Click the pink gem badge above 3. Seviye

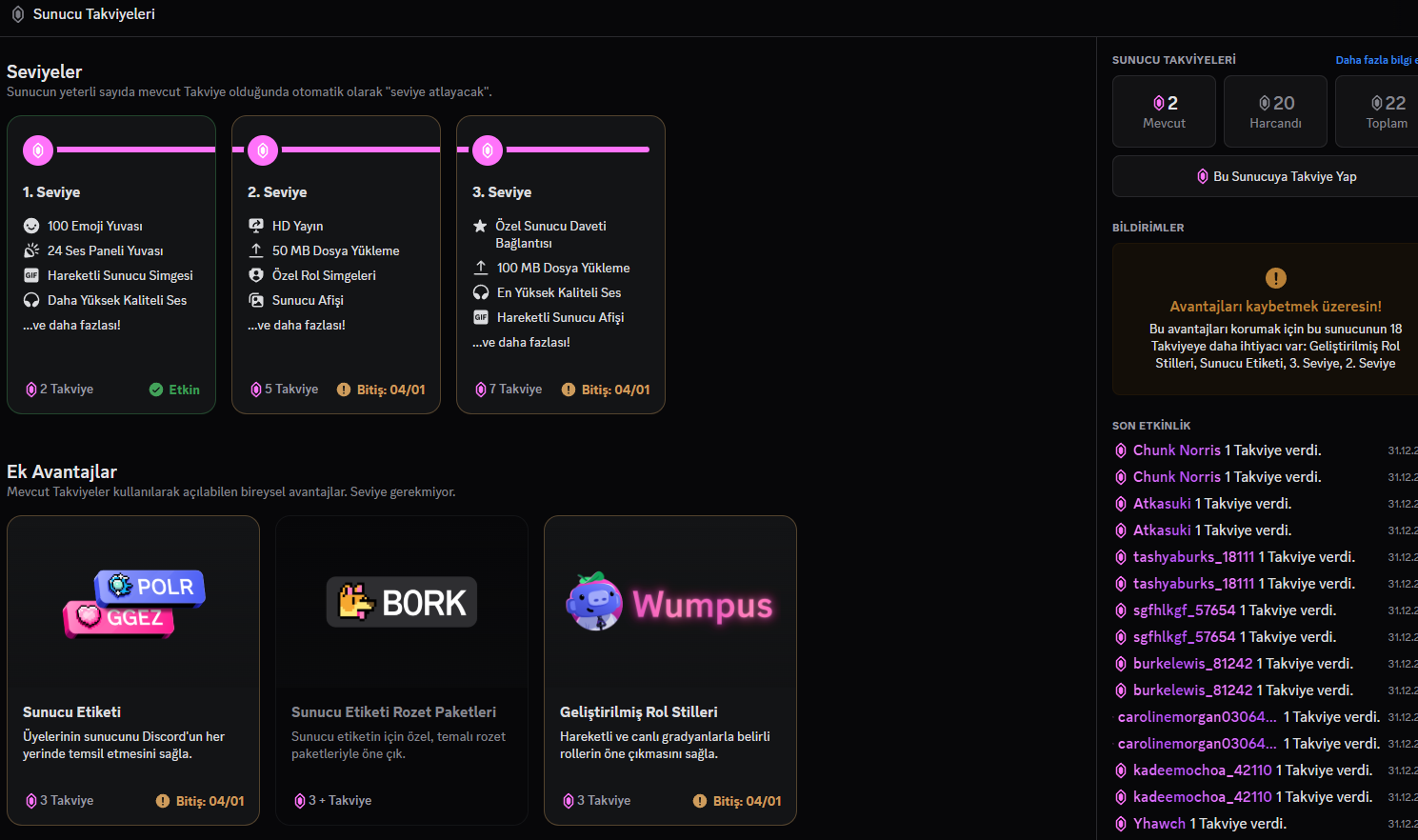coord(488,150)
